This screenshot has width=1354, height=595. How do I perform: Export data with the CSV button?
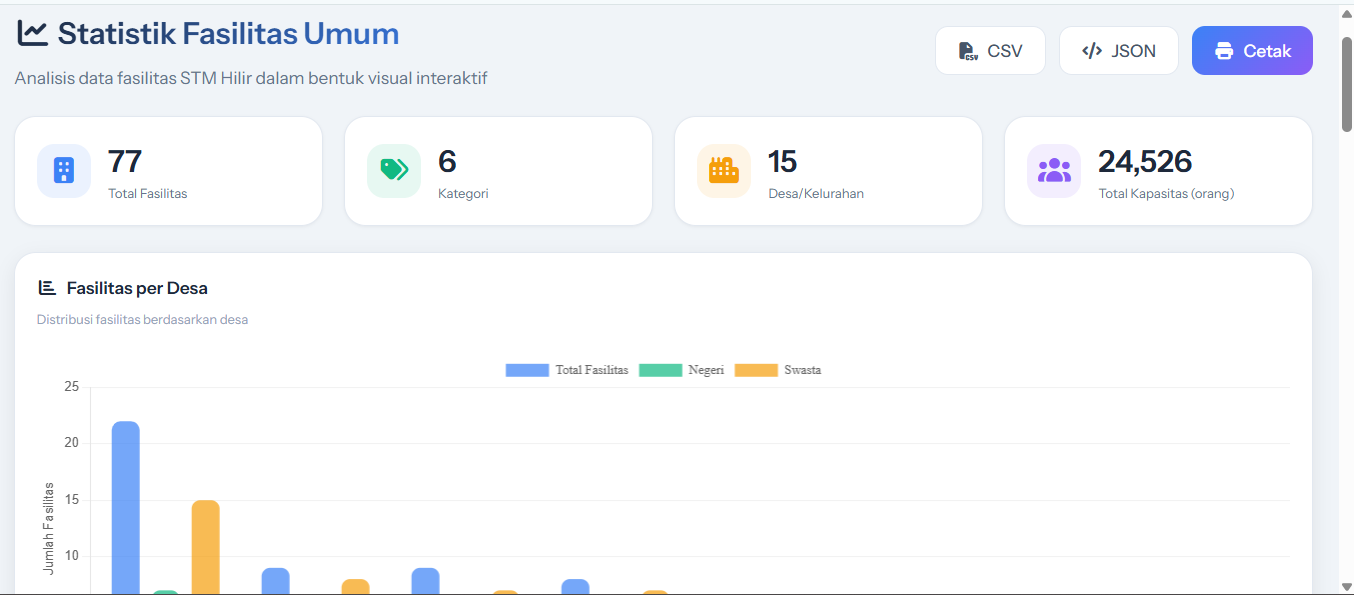click(x=990, y=51)
